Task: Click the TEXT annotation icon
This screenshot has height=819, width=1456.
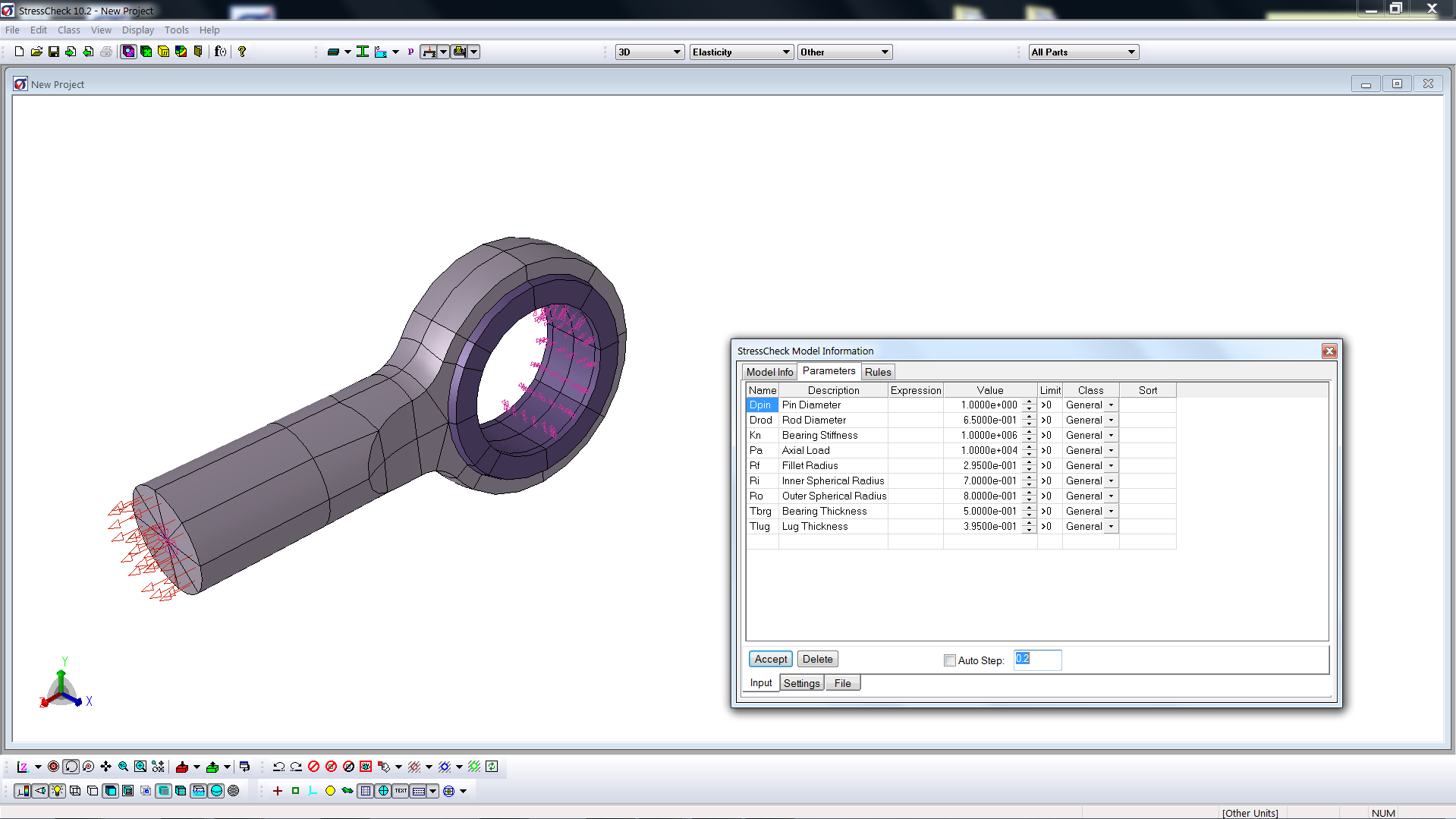Action: [400, 790]
